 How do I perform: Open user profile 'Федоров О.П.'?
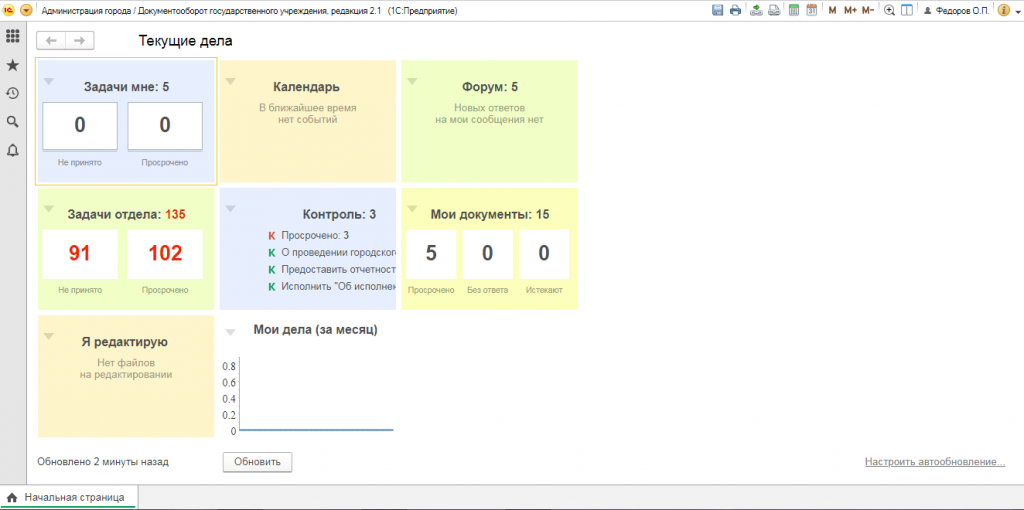click(x=956, y=10)
